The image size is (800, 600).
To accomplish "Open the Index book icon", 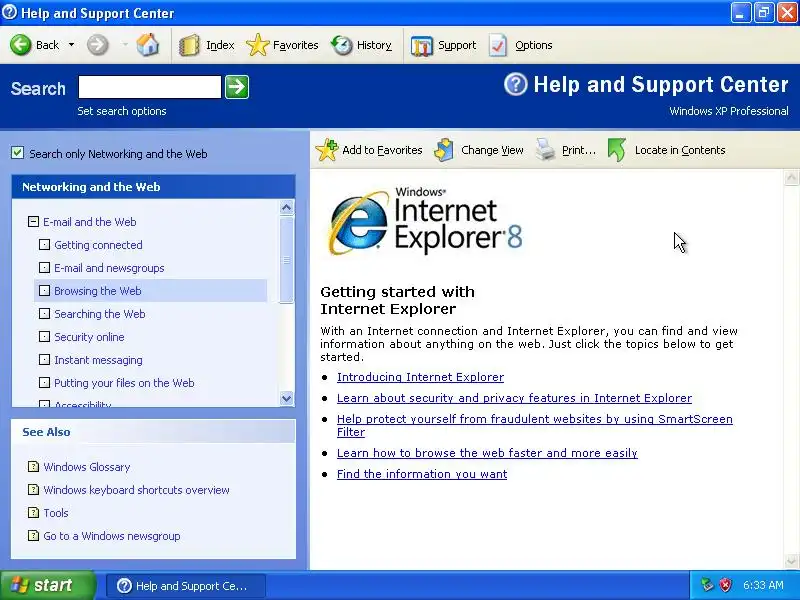I will click(189, 45).
